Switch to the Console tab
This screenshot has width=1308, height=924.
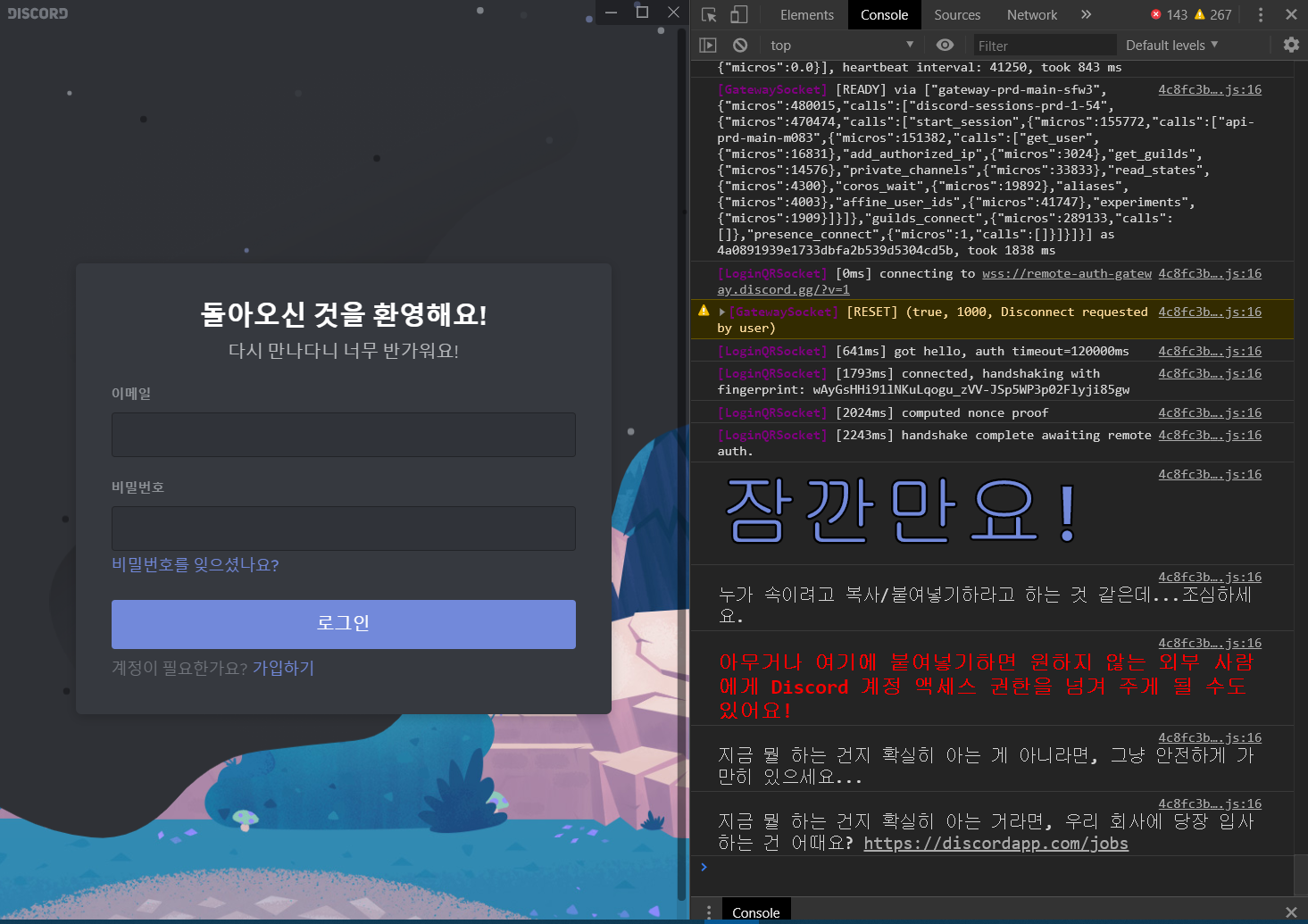coord(884,14)
